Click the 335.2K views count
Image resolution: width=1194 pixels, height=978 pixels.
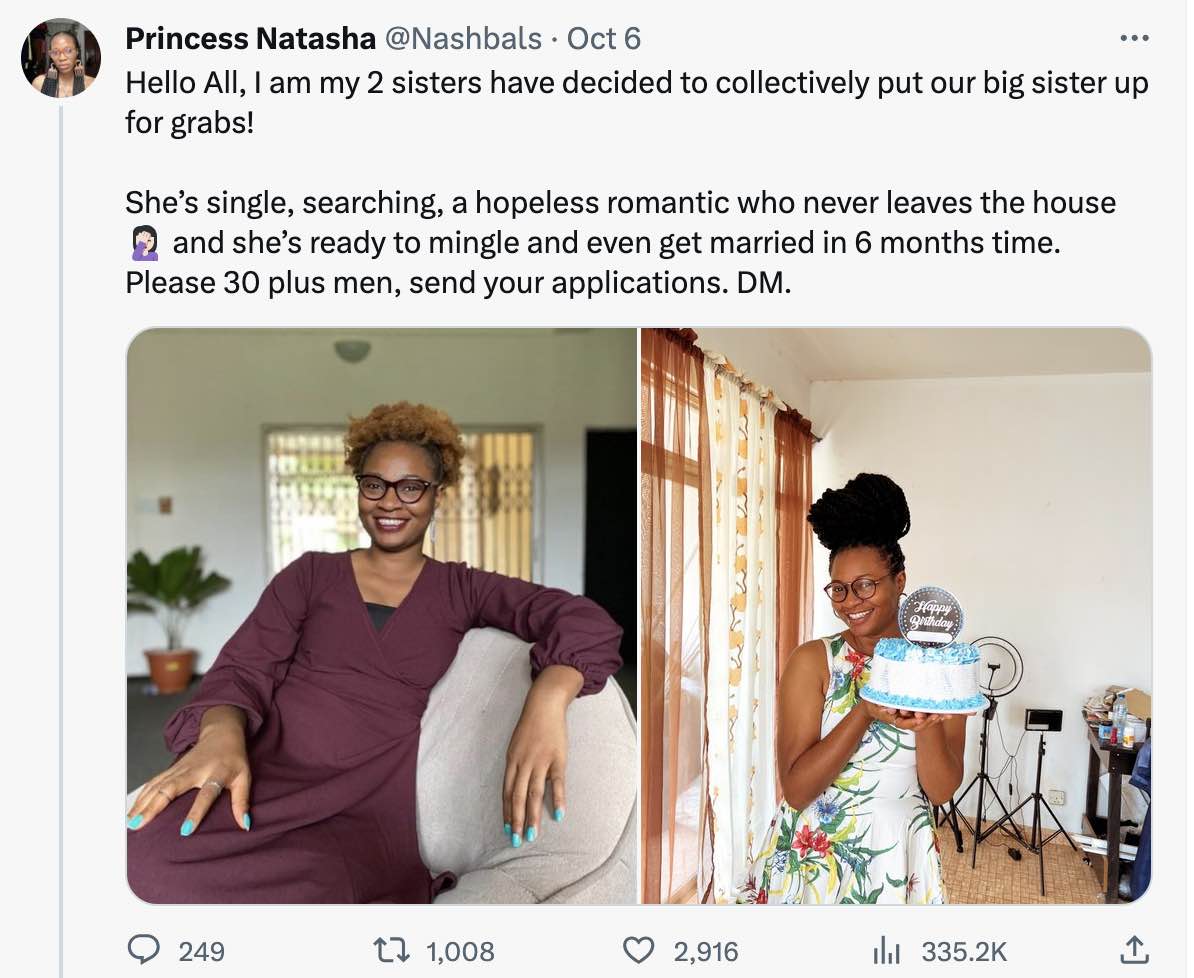964,951
